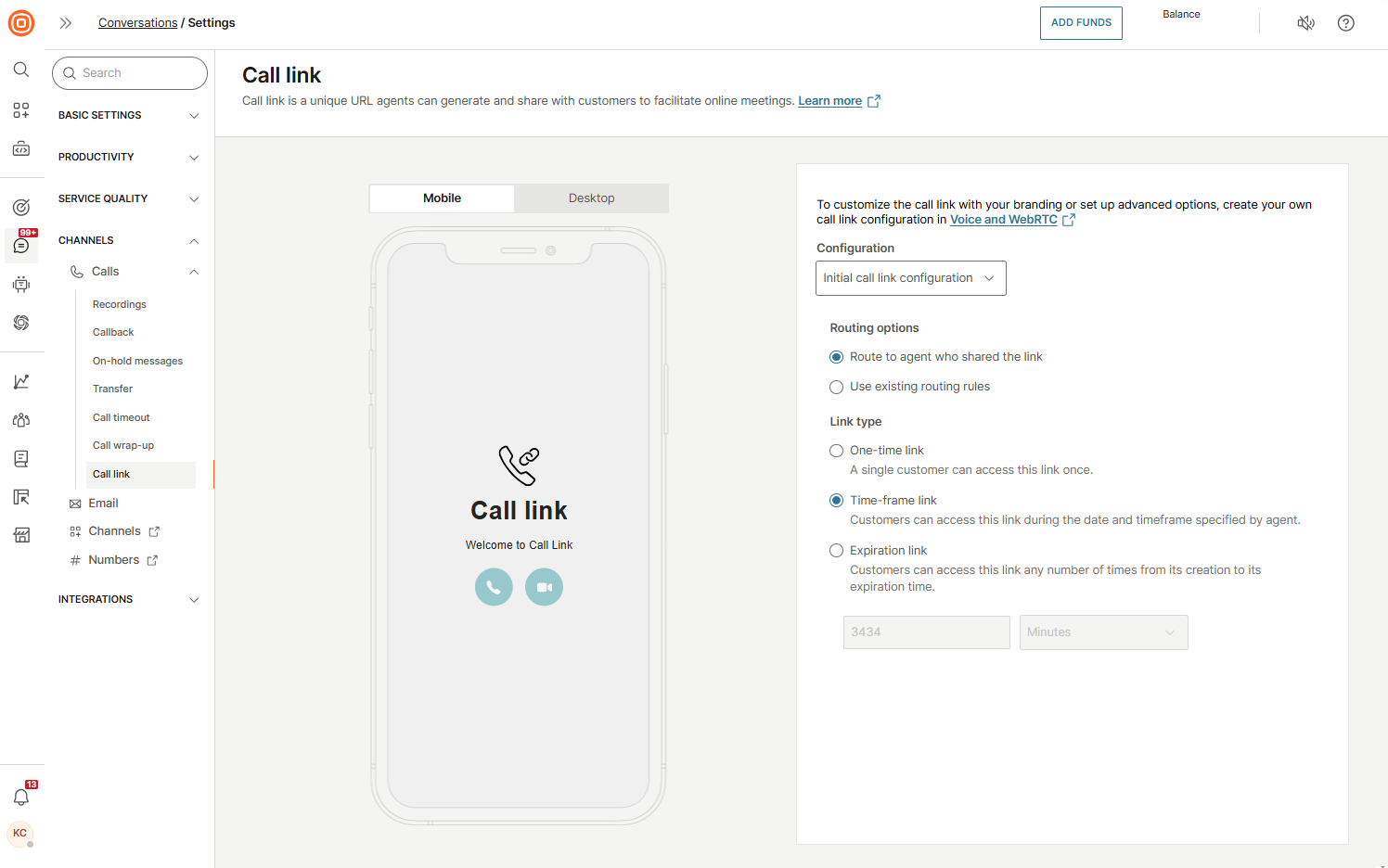Open the help question mark icon
Screen dimensions: 1388x868
click(1346, 22)
